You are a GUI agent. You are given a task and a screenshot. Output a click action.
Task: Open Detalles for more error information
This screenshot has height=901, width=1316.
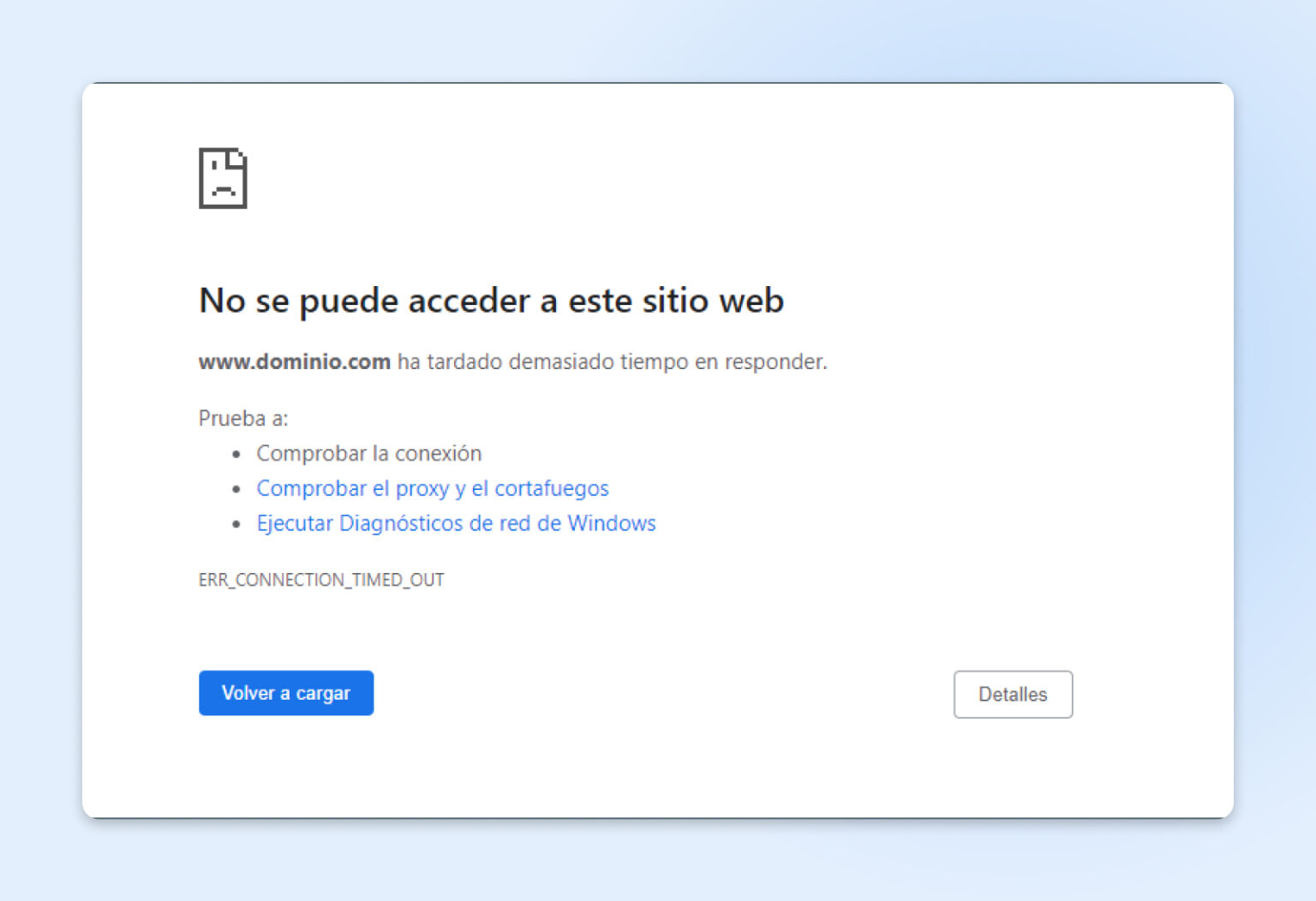tap(1013, 695)
